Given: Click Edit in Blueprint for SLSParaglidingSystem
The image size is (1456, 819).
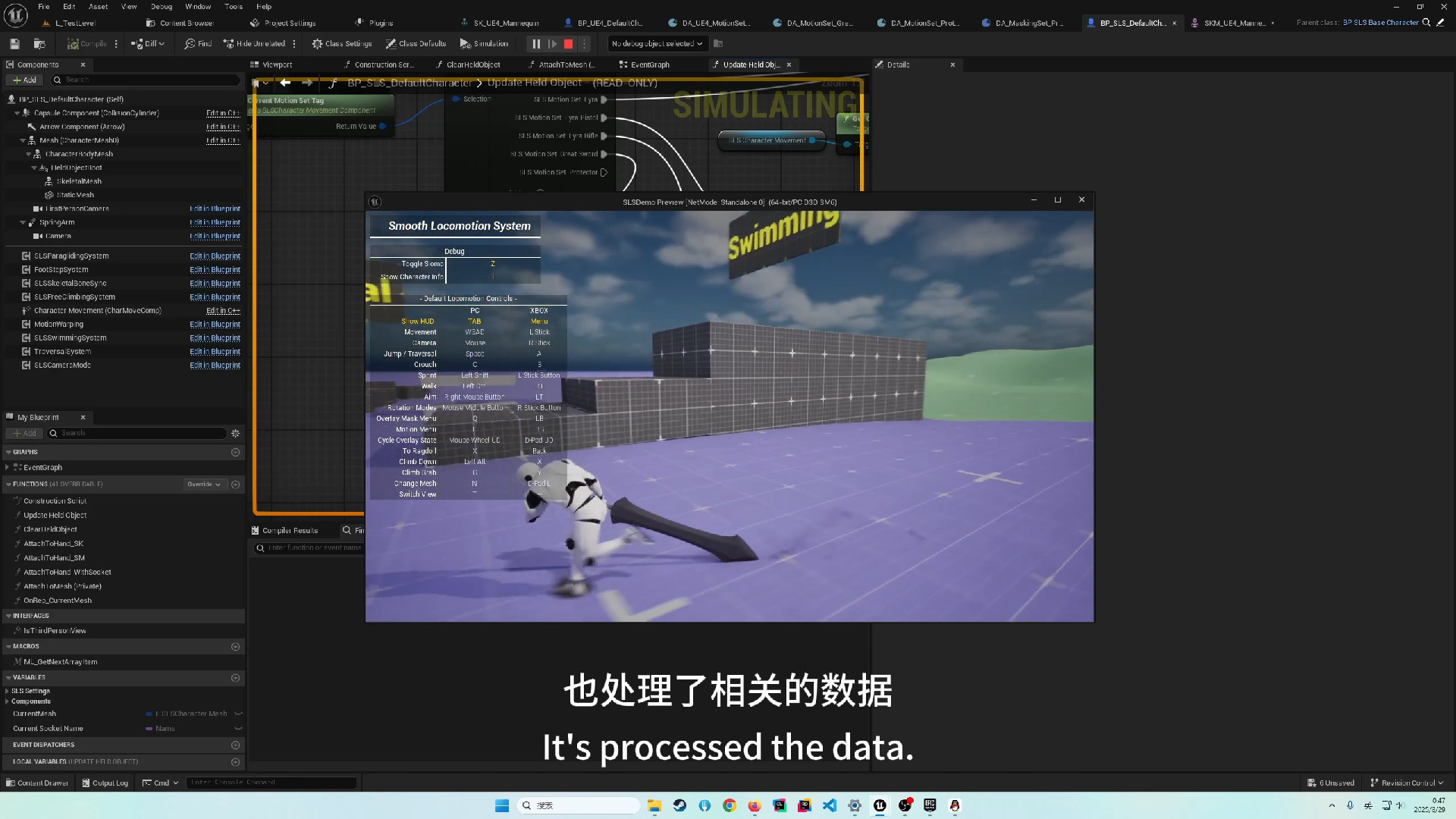Looking at the screenshot, I should [x=215, y=256].
